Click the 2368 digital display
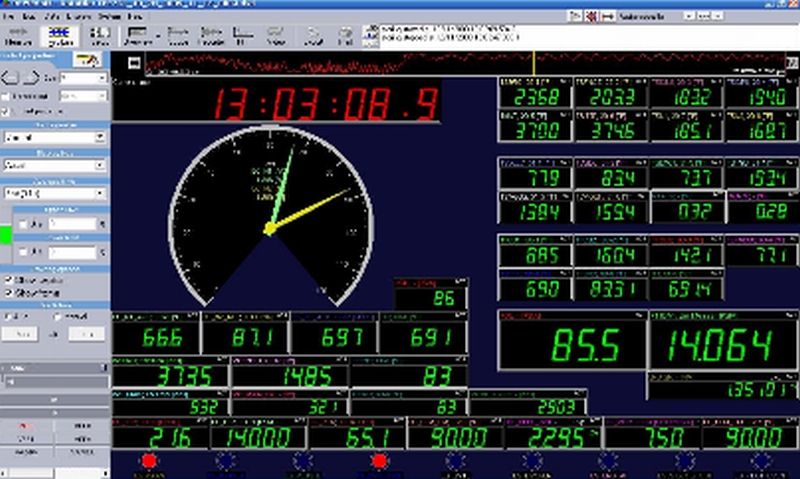Image resolution: width=800 pixels, height=479 pixels. pyautogui.click(x=535, y=93)
